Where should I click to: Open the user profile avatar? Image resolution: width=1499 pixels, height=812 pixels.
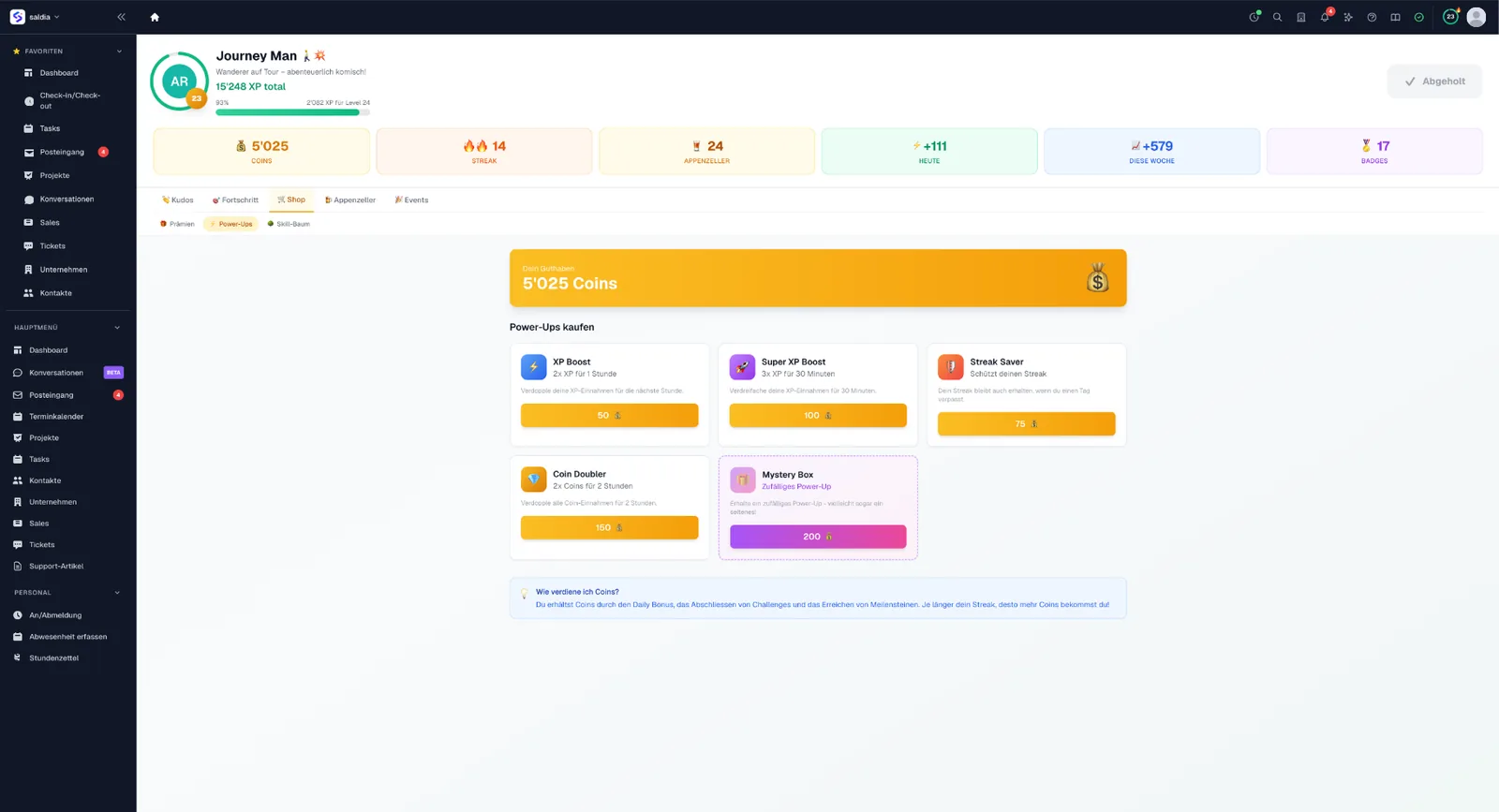pyautogui.click(x=1476, y=17)
